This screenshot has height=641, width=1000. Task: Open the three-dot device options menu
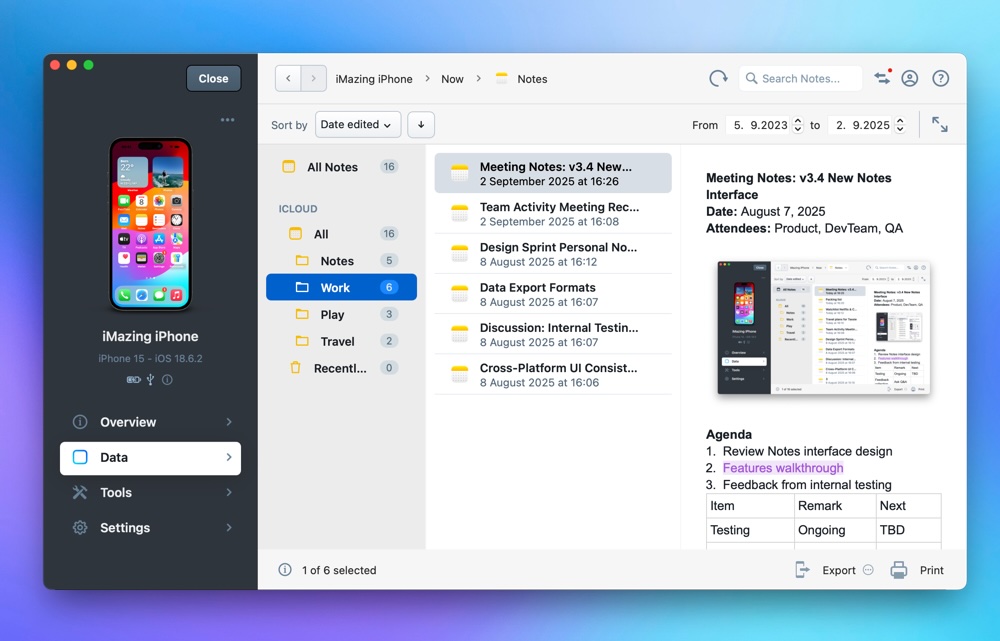coord(228,120)
